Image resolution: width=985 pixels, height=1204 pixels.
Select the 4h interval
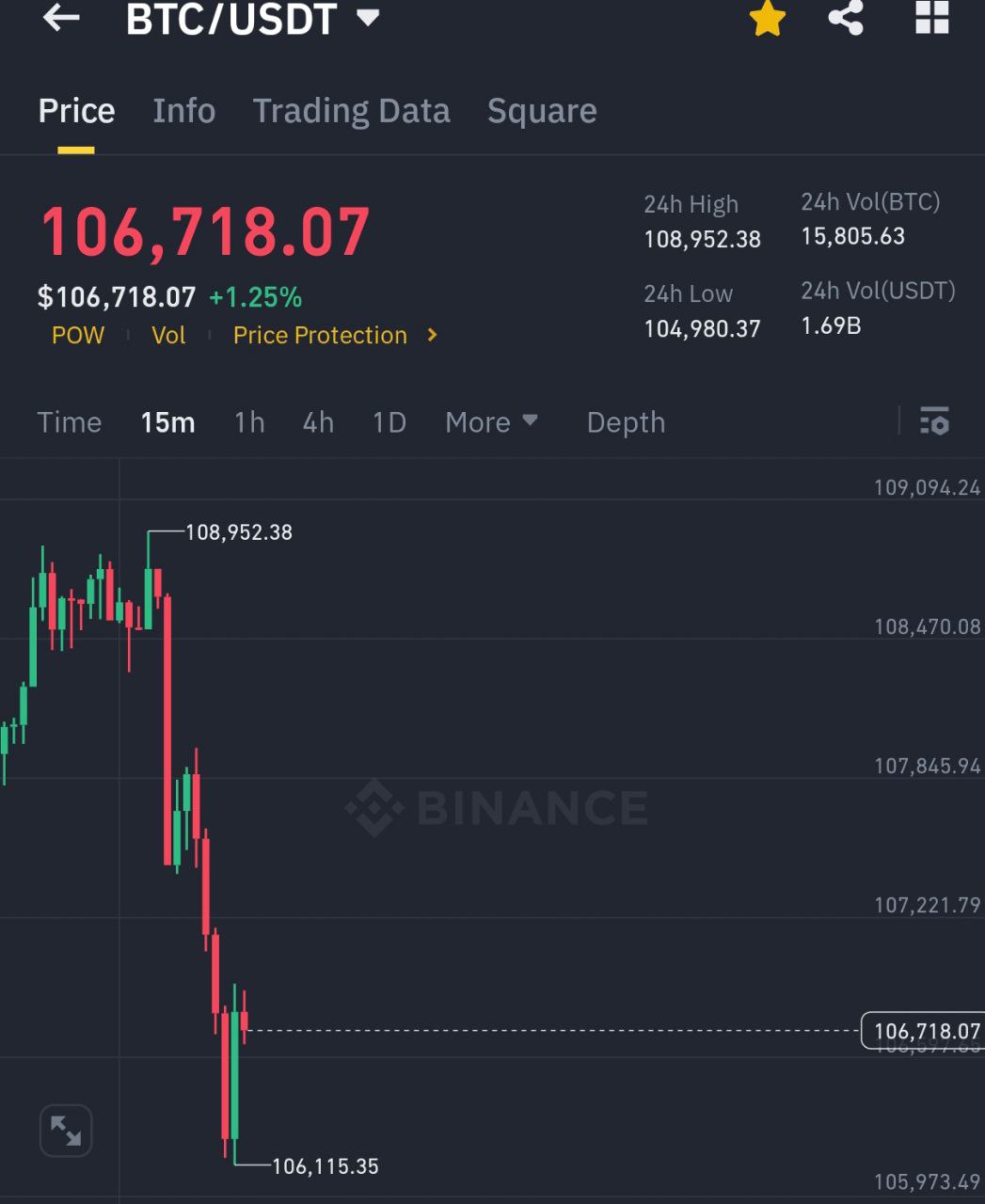pos(318,422)
